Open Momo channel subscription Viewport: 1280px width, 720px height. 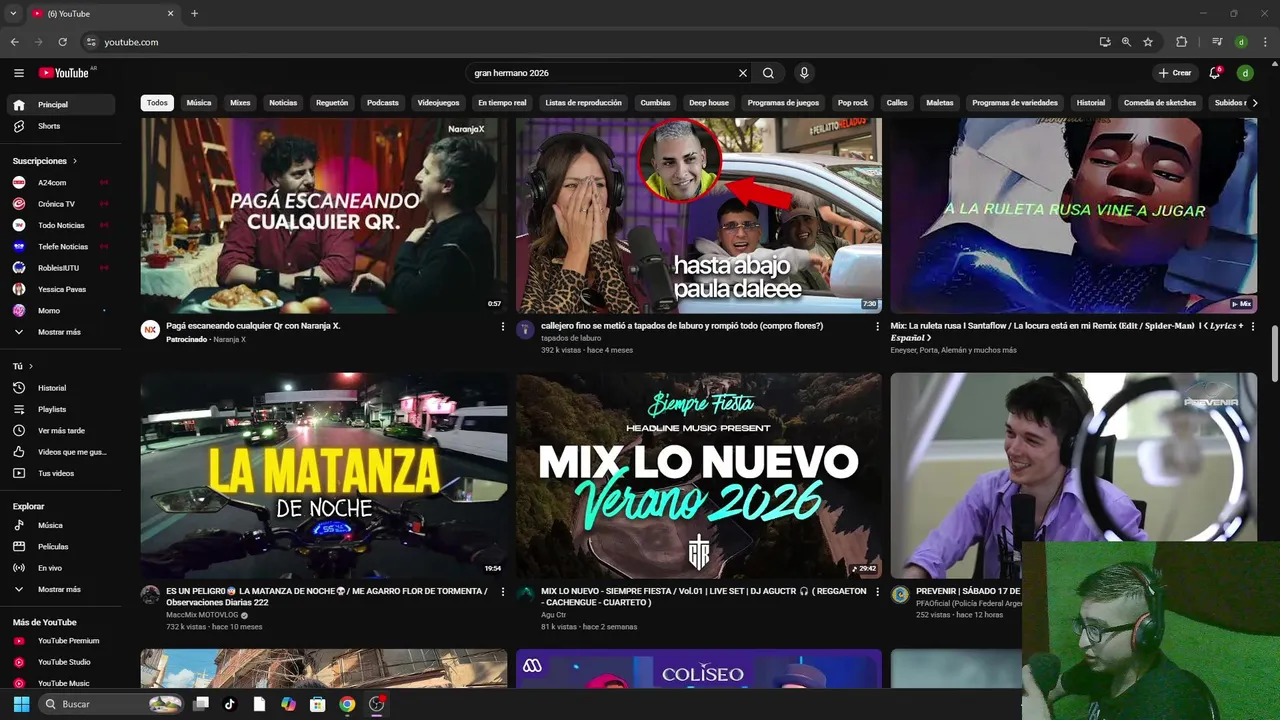pyautogui.click(x=62, y=311)
